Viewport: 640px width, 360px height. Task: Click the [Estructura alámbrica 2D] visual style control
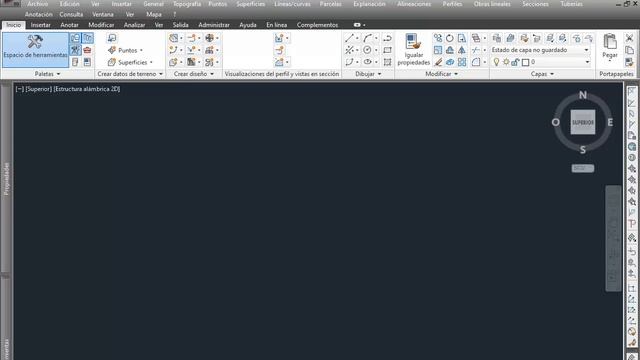pos(87,89)
